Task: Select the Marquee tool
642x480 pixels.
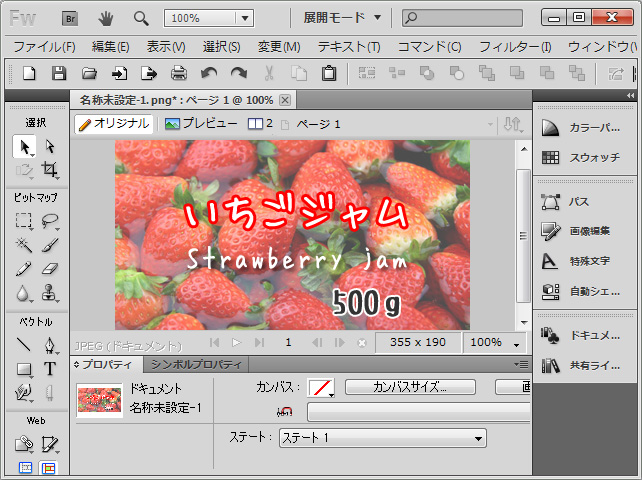Action: pos(24,220)
